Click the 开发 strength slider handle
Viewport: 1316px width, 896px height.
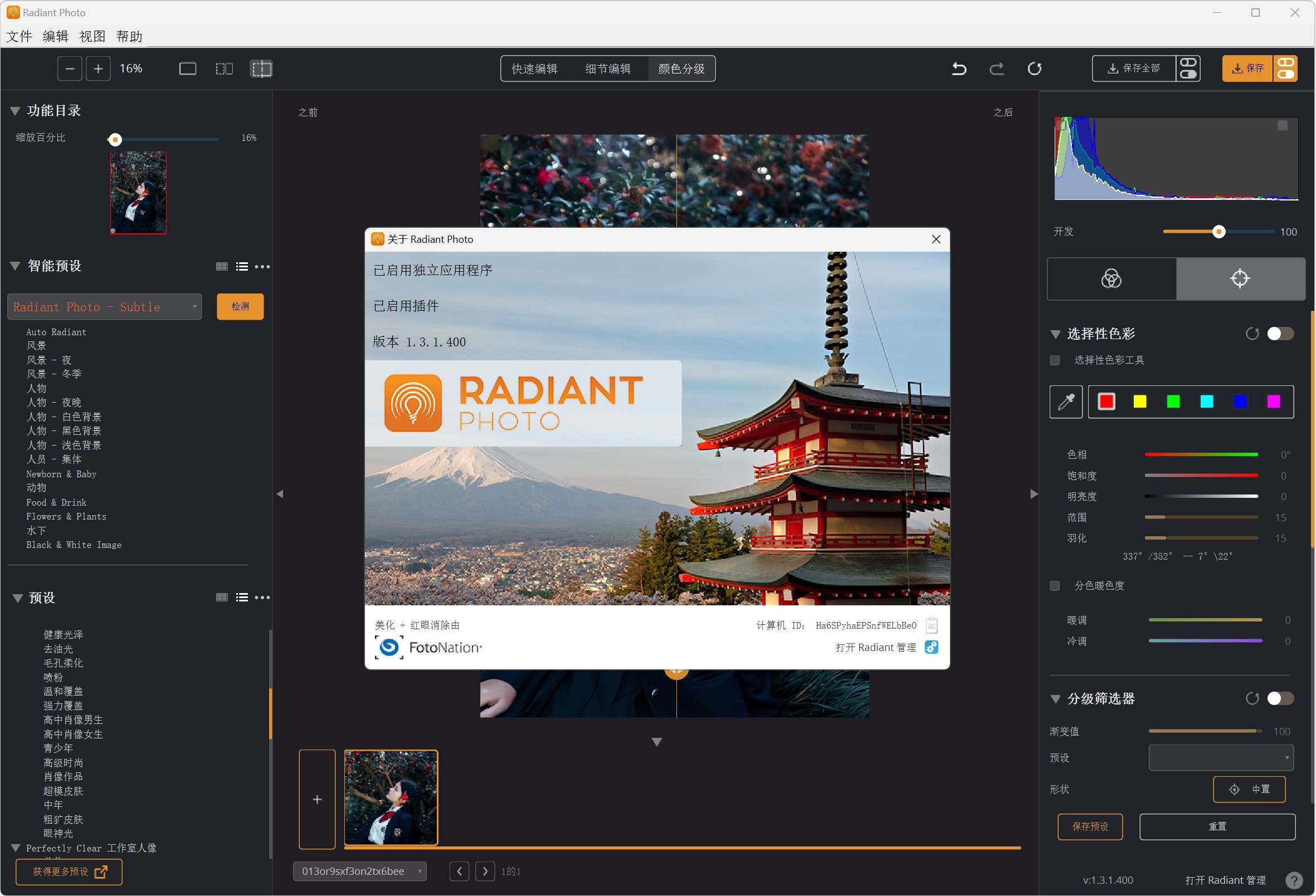tap(1219, 232)
